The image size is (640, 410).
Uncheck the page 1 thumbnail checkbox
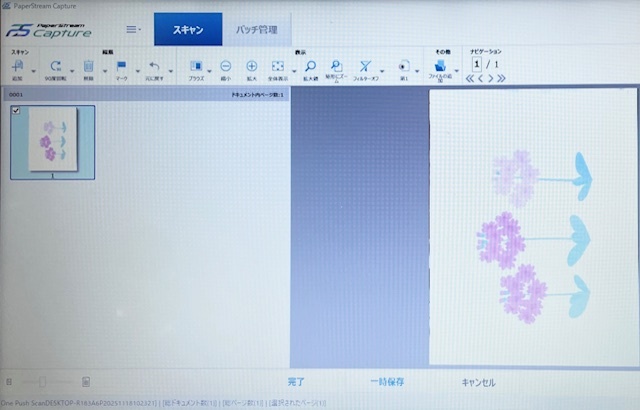[x=16, y=110]
